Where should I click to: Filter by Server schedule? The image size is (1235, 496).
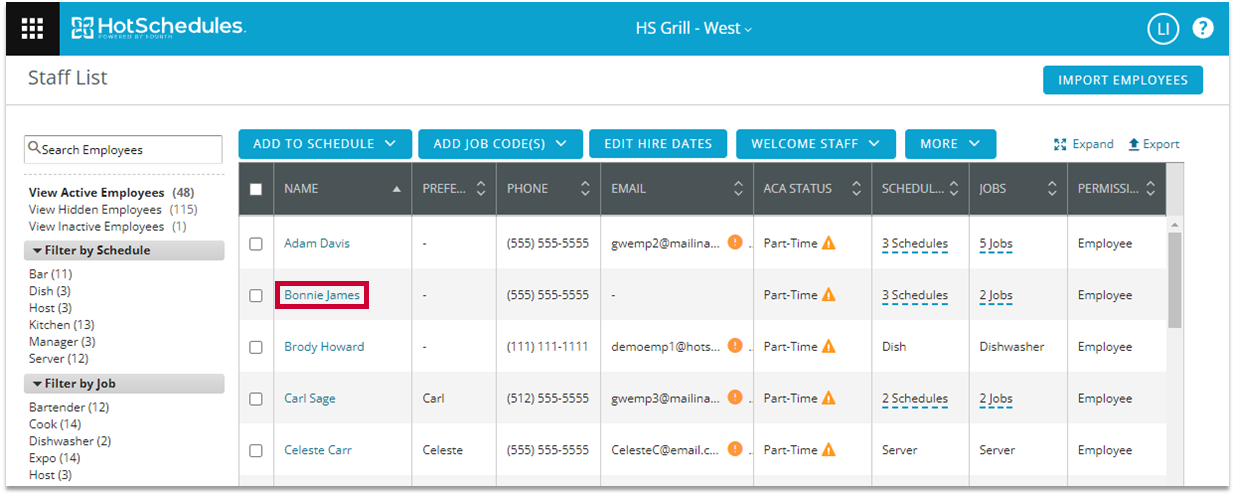[59, 359]
